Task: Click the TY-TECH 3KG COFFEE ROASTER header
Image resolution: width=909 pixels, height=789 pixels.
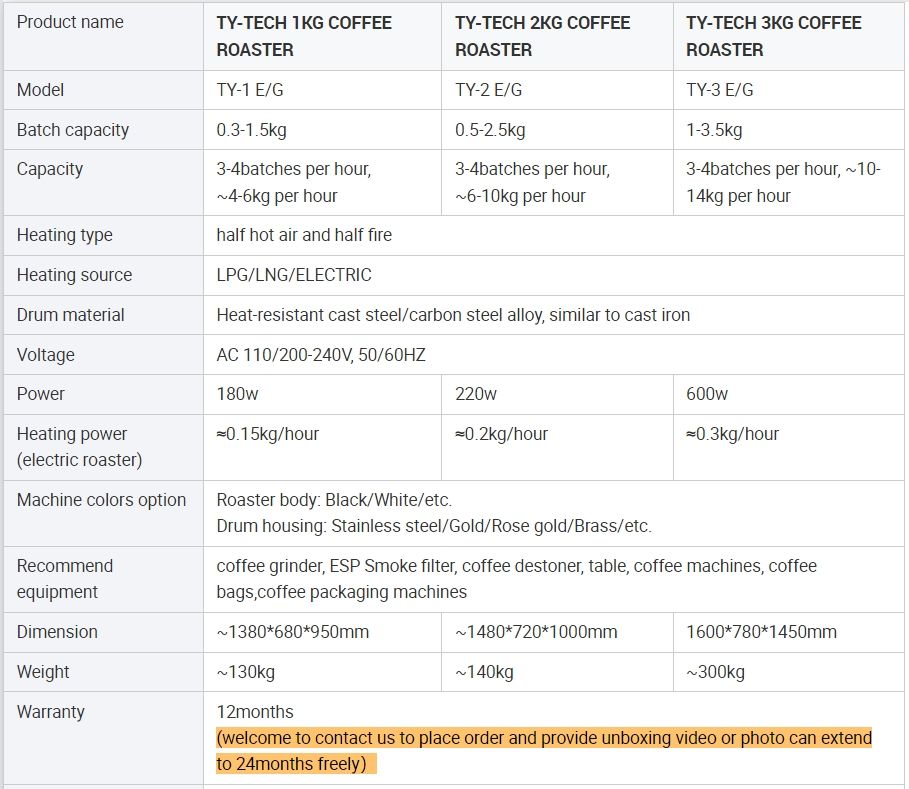Action: [x=773, y=36]
